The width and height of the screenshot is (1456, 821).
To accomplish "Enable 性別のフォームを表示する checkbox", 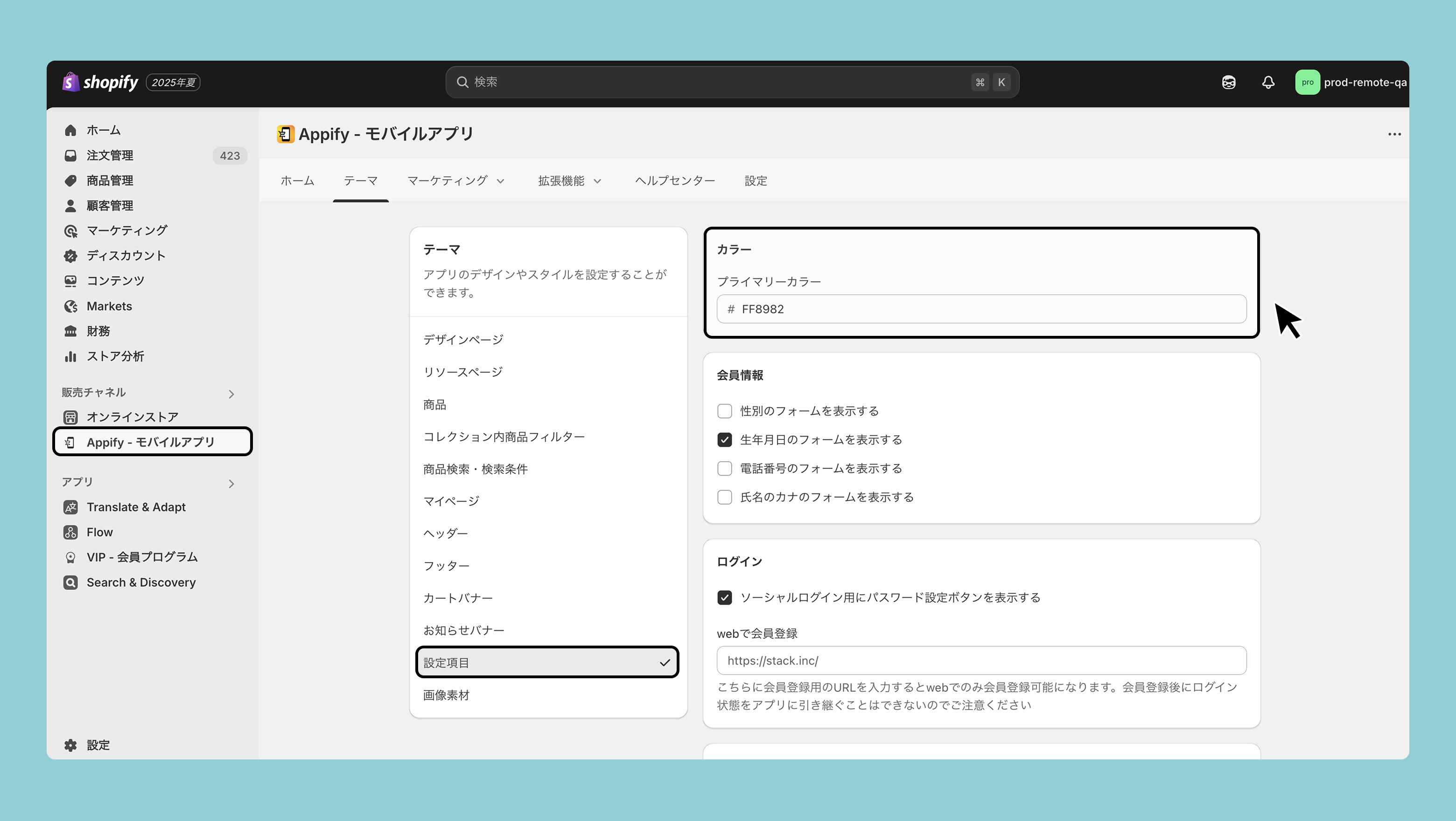I will [x=725, y=411].
